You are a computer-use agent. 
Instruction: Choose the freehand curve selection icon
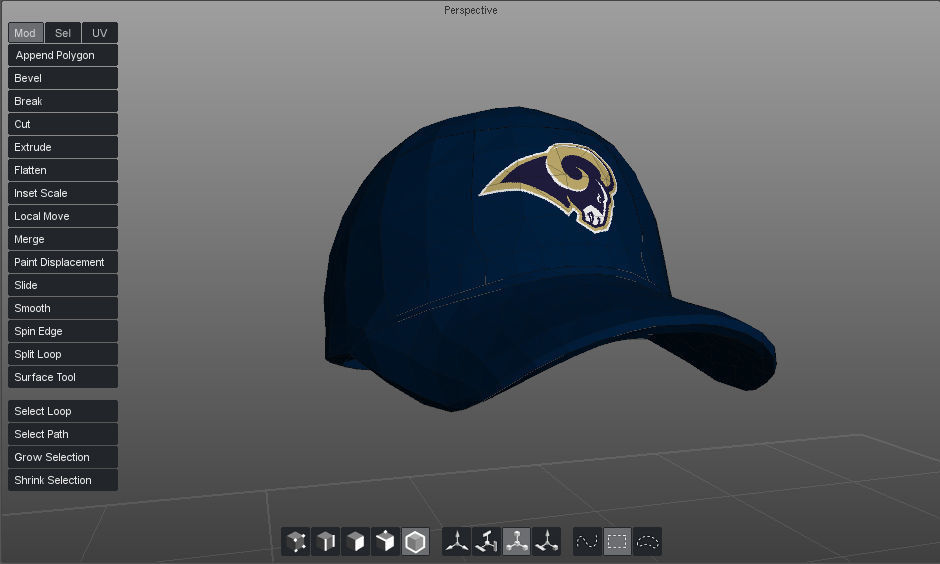click(588, 541)
